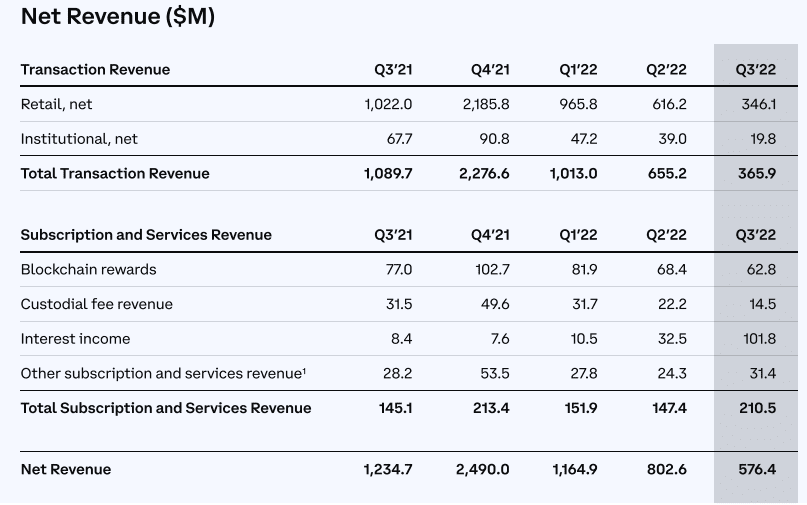Select the Custodial fee revenue label
The width and height of the screenshot is (807, 505).
[96, 304]
